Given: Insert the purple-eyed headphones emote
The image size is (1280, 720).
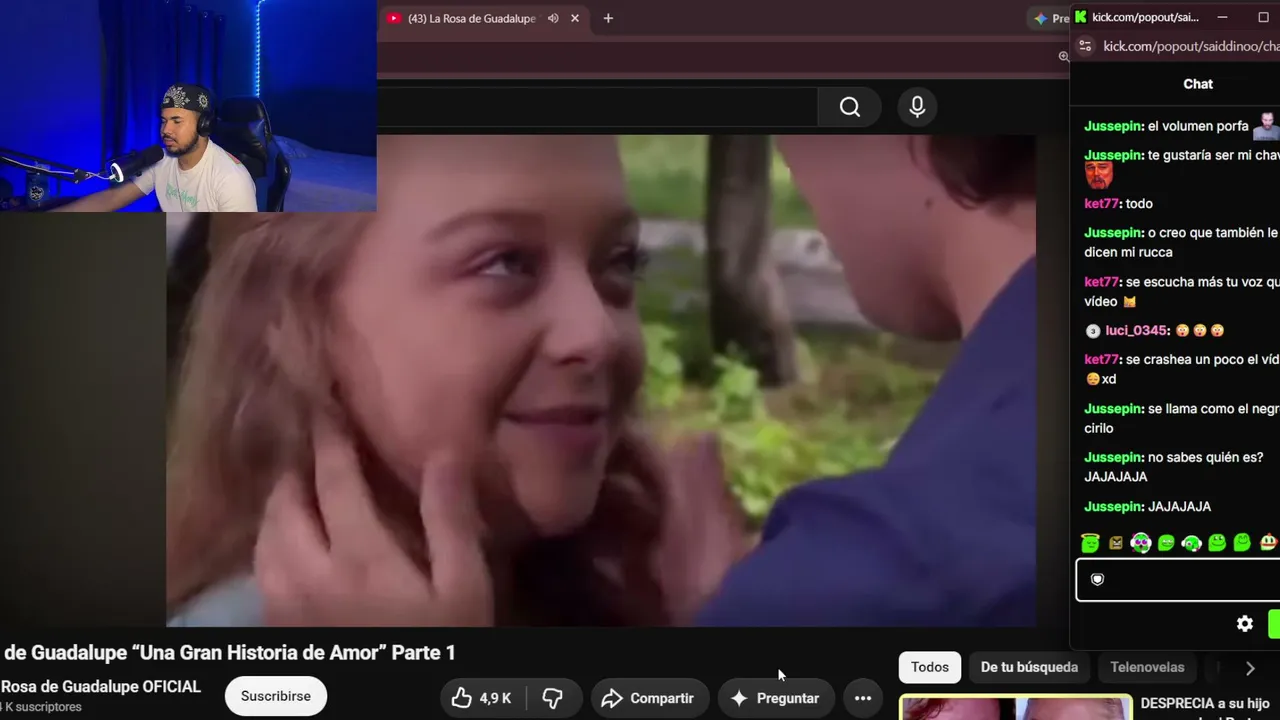Looking at the screenshot, I should pyautogui.click(x=1141, y=543).
